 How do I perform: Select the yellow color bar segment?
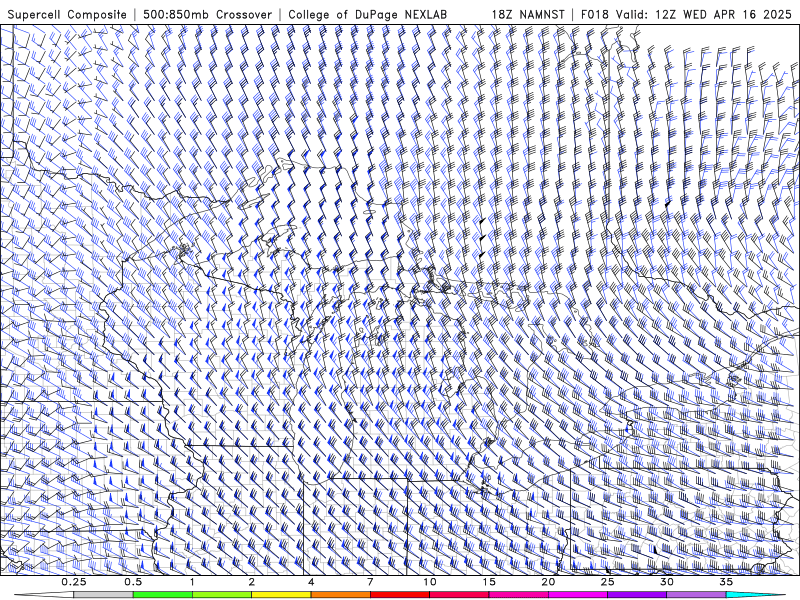point(281,595)
